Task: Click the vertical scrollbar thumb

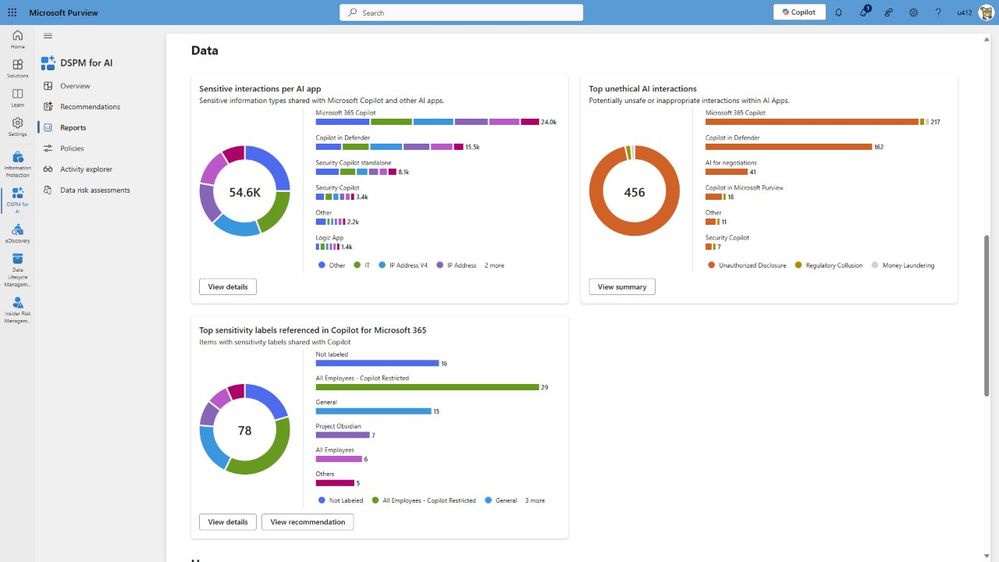Action: (x=986, y=315)
